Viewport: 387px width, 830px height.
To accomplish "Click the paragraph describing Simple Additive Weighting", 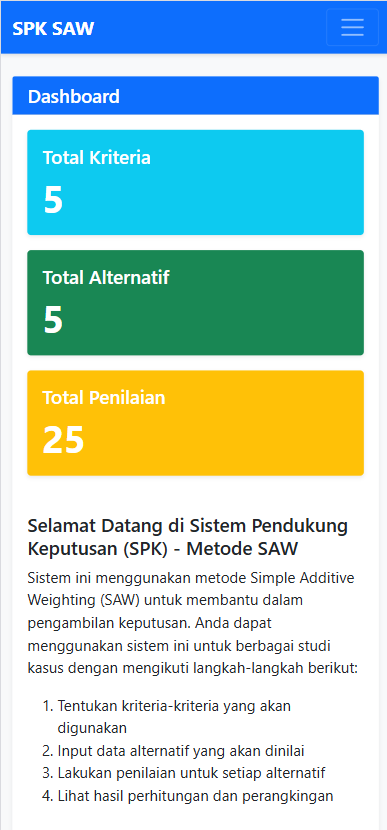I will point(193,623).
